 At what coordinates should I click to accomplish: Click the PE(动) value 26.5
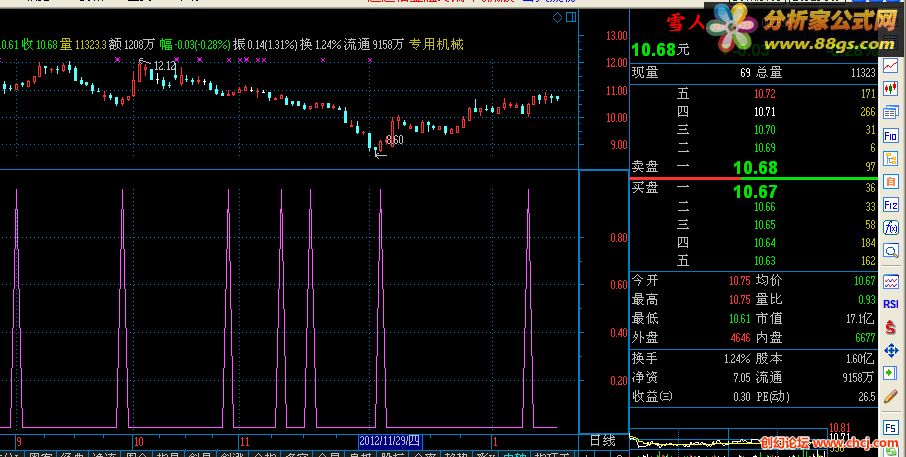pyautogui.click(x=867, y=397)
